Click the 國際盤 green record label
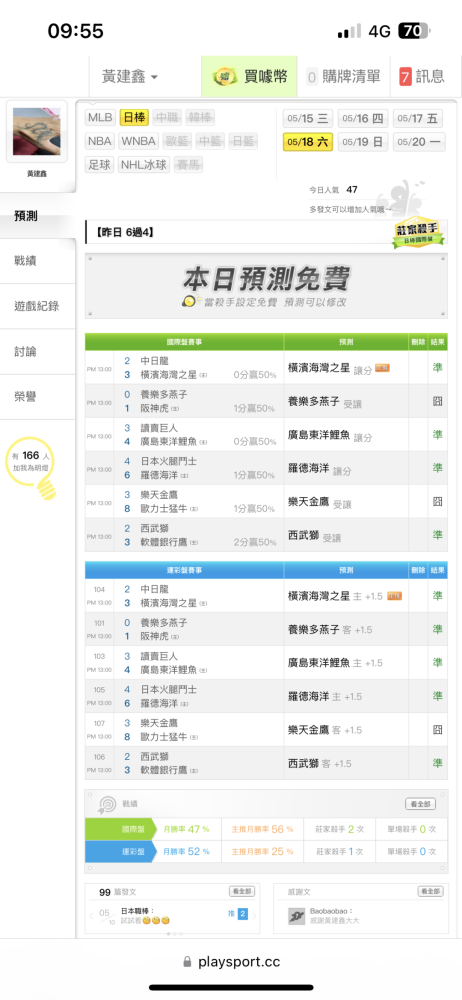The width and height of the screenshot is (462, 1000). 119,829
